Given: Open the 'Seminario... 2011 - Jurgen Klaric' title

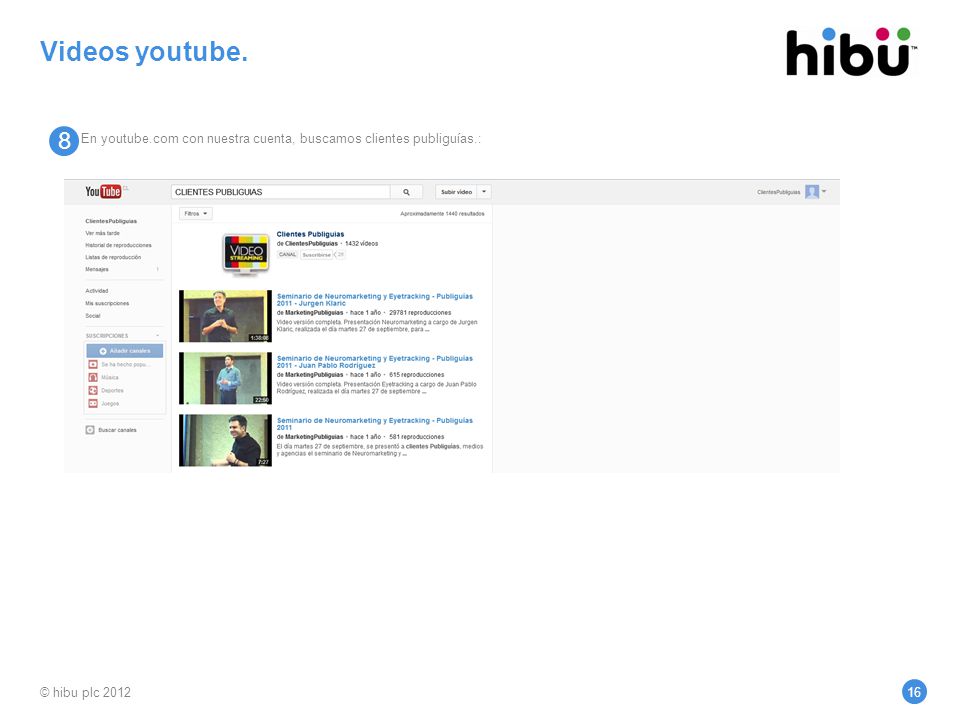Looking at the screenshot, I should [375, 299].
